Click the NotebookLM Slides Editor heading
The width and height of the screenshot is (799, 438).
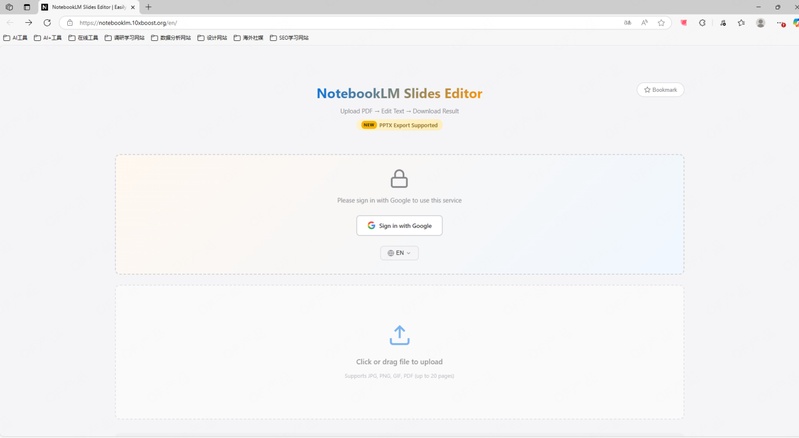click(400, 93)
